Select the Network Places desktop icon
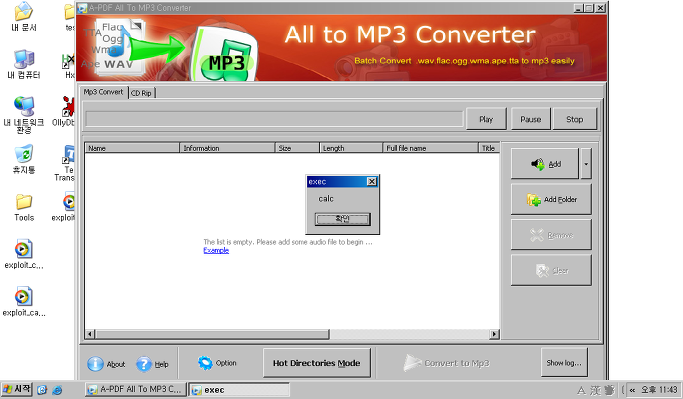 24,115
